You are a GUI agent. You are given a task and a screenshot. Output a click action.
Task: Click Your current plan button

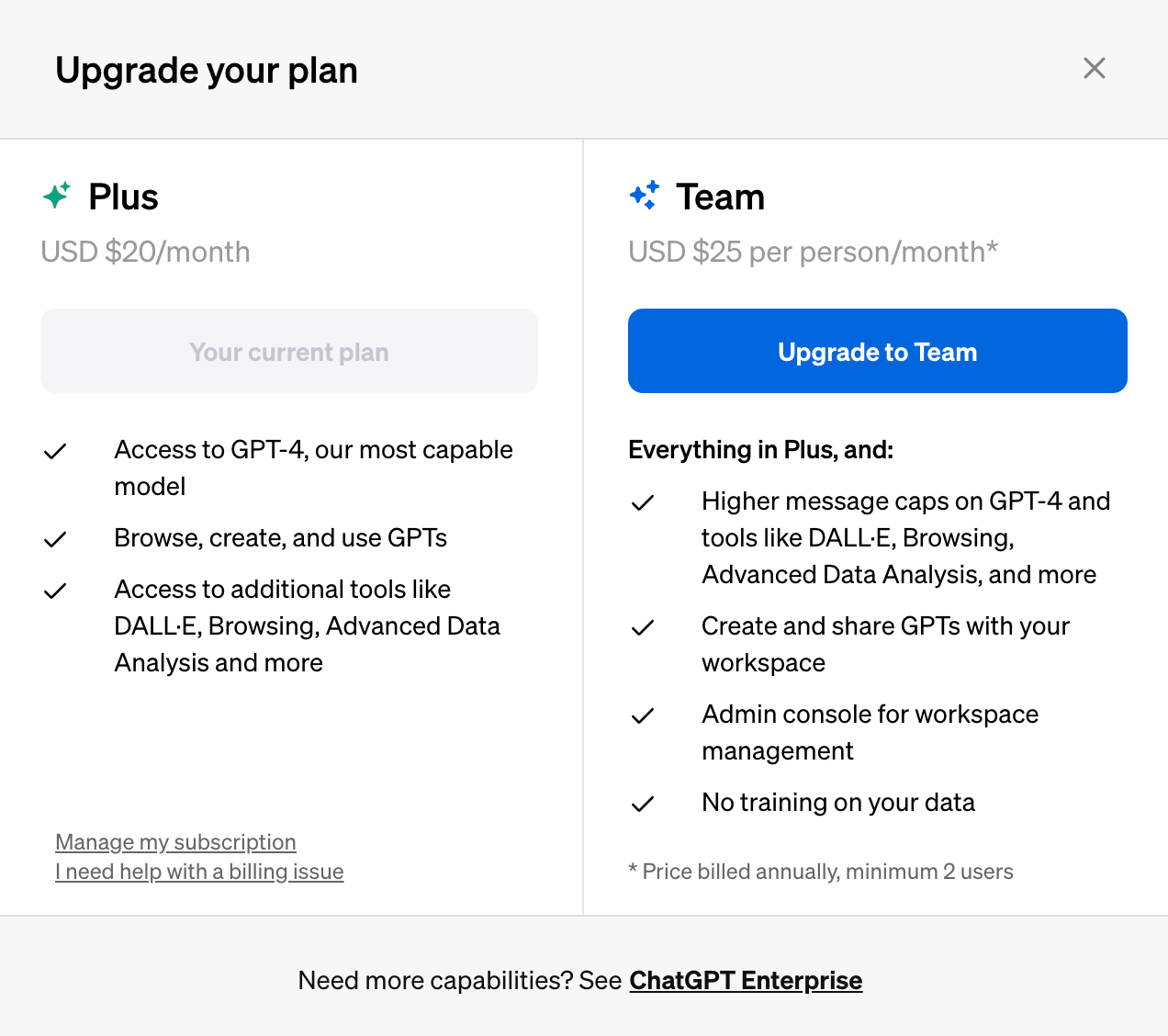[x=288, y=351]
